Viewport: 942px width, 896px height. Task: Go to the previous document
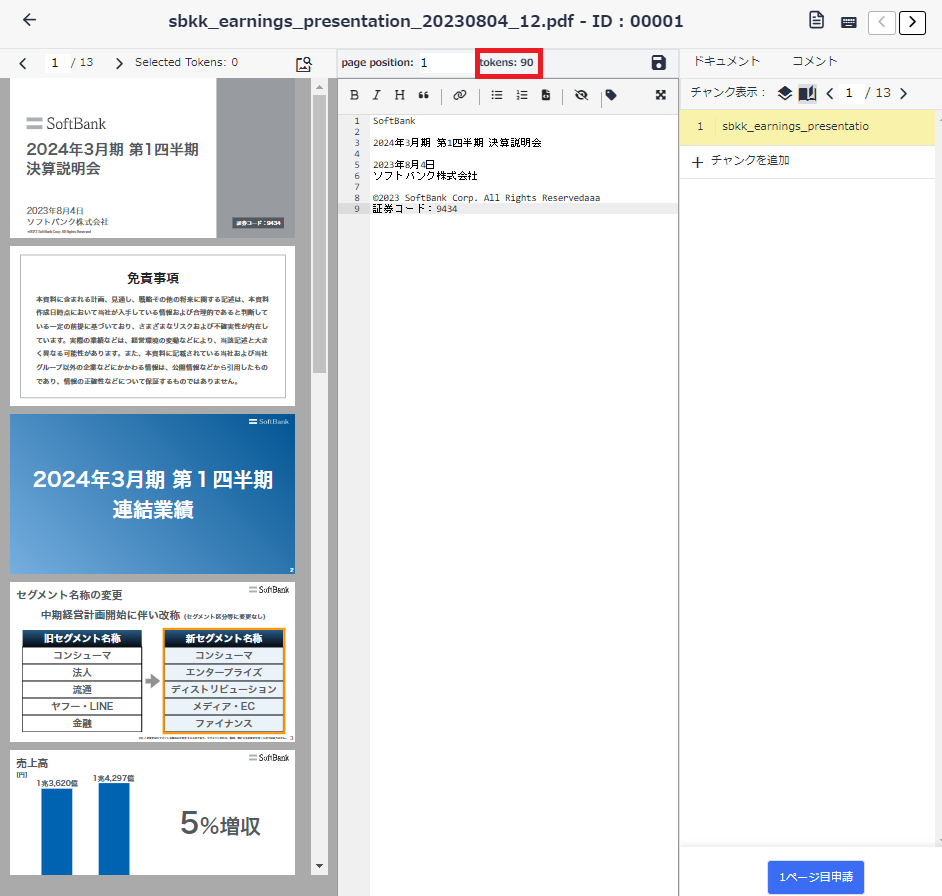[x=881, y=23]
